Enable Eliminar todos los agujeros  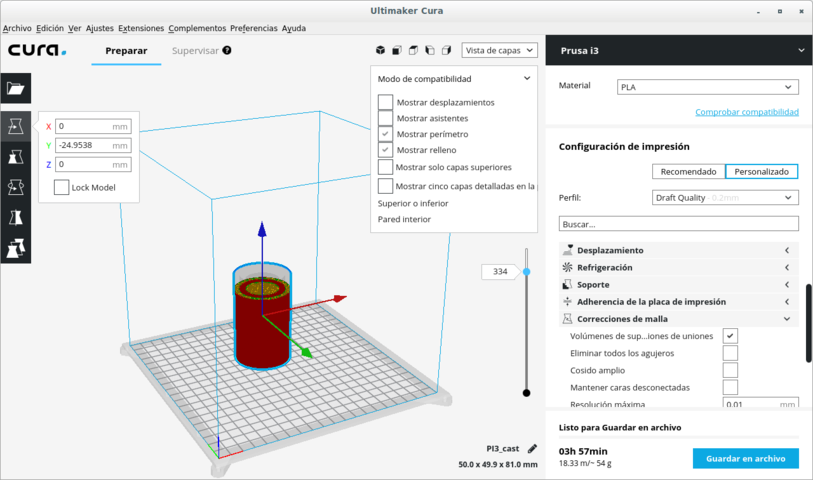pyautogui.click(x=730, y=353)
